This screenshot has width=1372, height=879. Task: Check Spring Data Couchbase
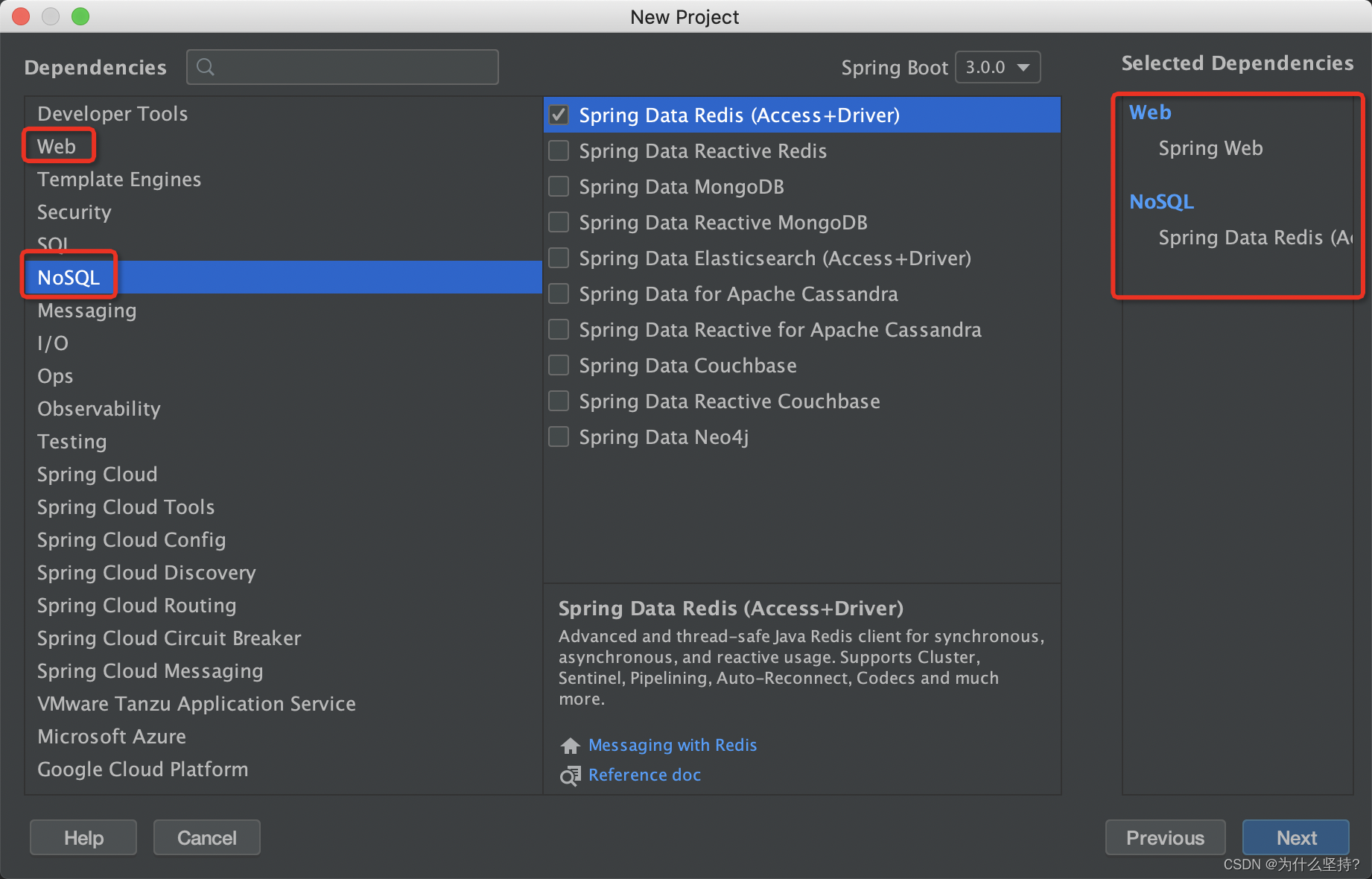(x=559, y=365)
